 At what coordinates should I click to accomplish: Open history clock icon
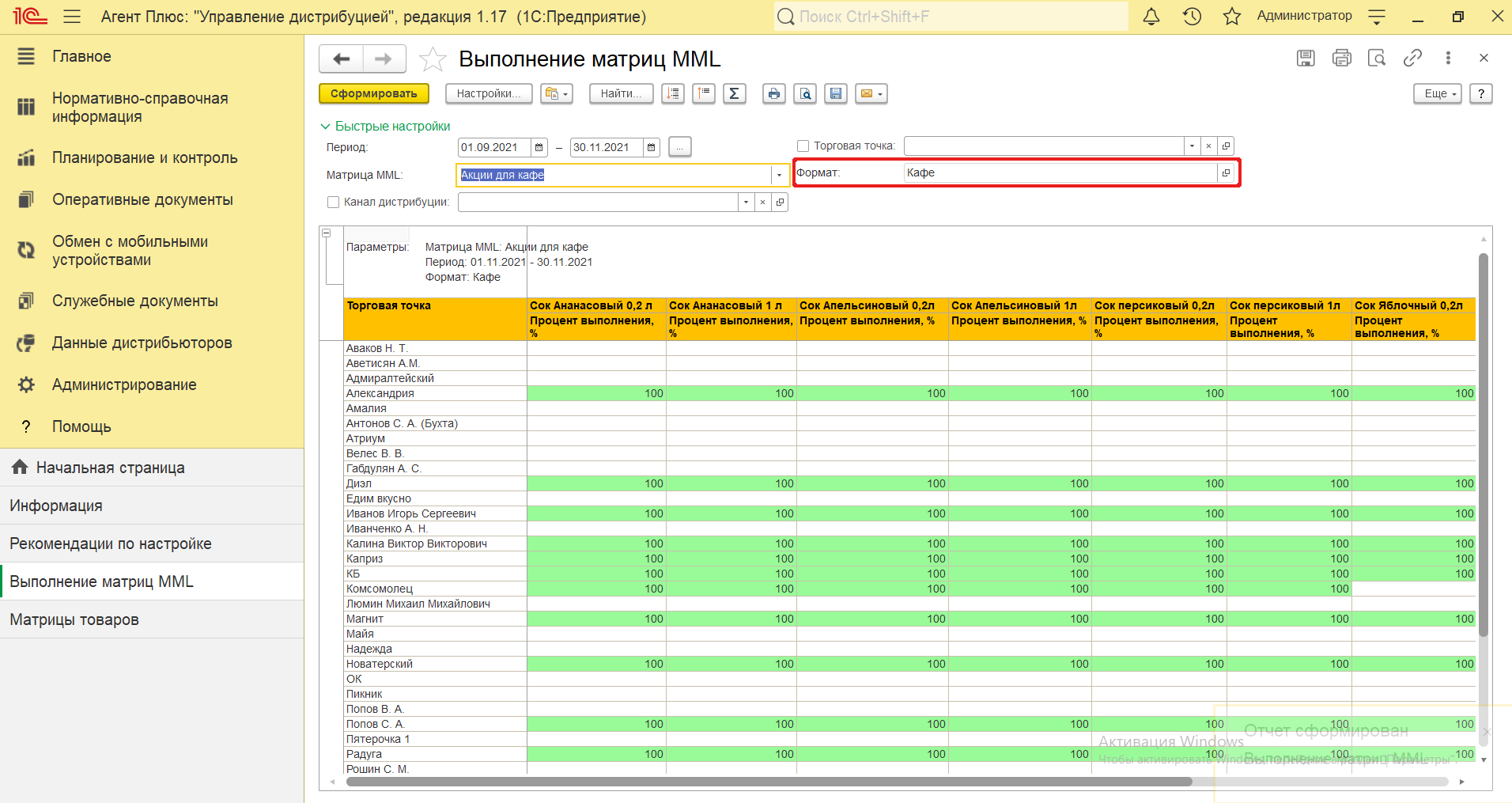click(x=1192, y=17)
